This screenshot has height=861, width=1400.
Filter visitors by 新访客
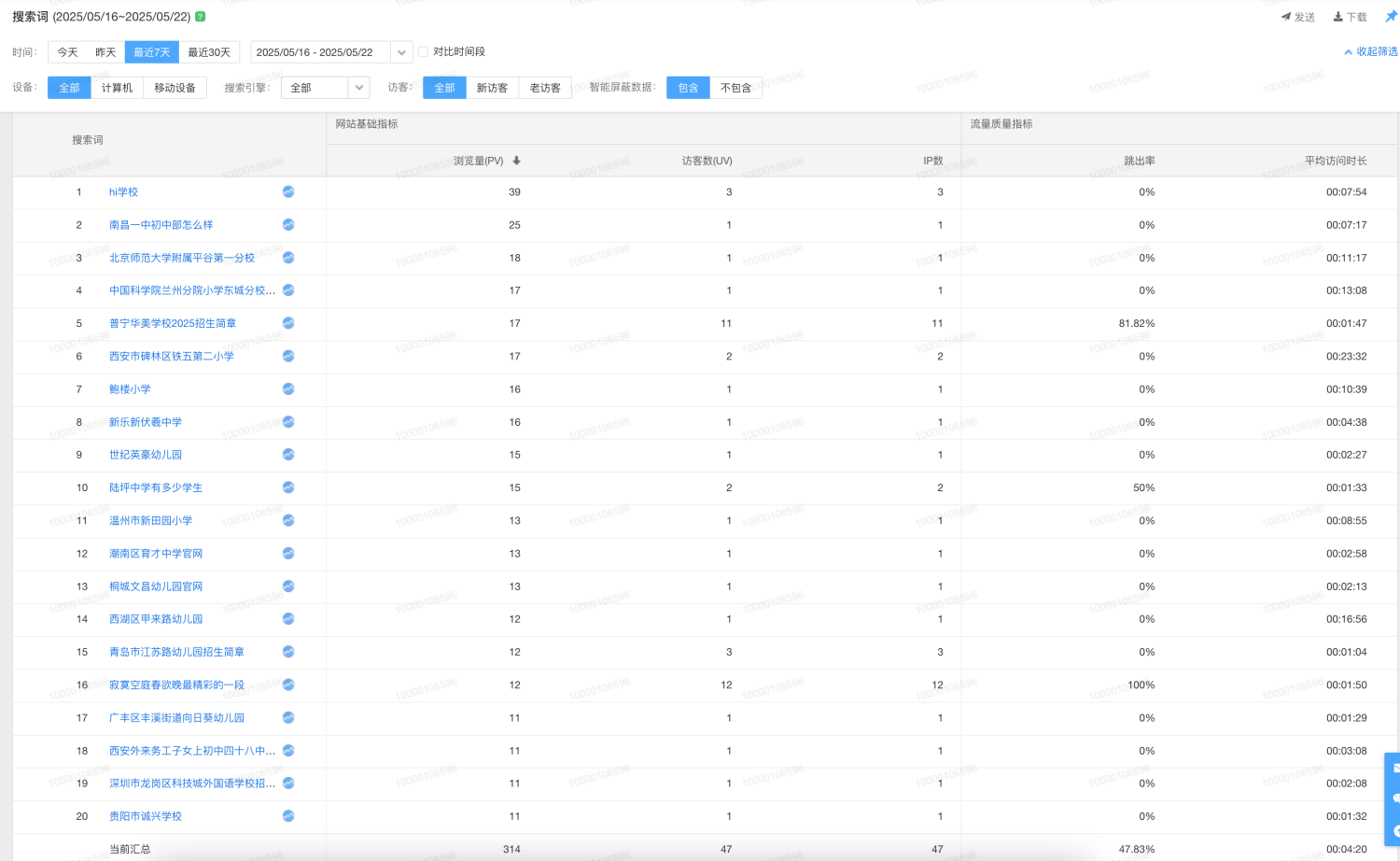(x=492, y=88)
